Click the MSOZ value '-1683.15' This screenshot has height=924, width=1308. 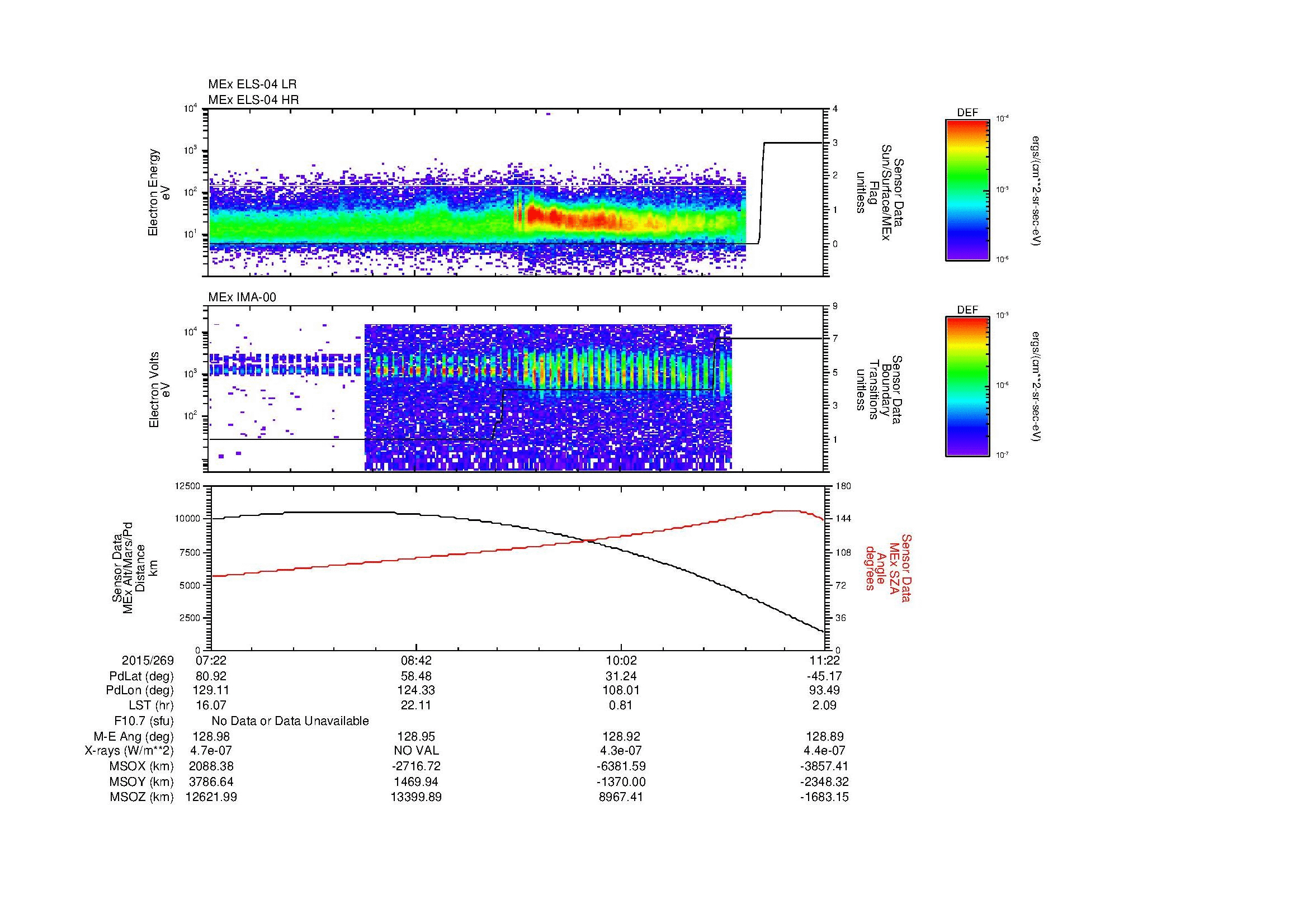pos(824,797)
